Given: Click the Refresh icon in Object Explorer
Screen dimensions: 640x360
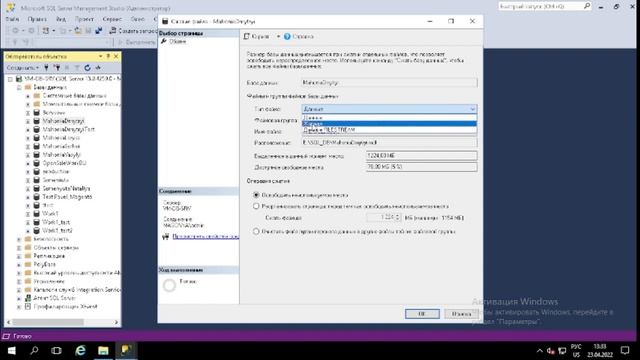Looking at the screenshot, I should click(87, 68).
